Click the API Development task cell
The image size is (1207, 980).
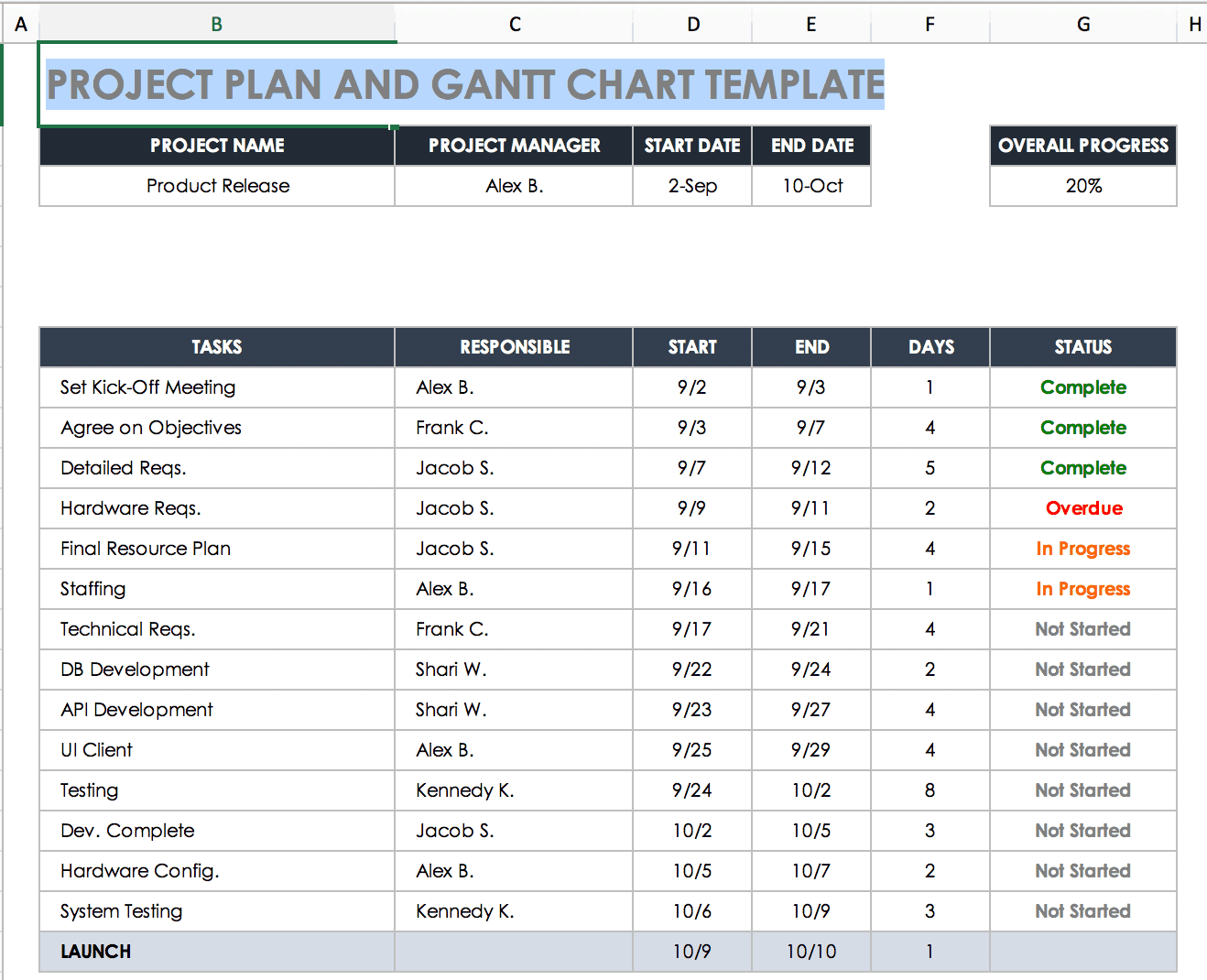tap(217, 710)
